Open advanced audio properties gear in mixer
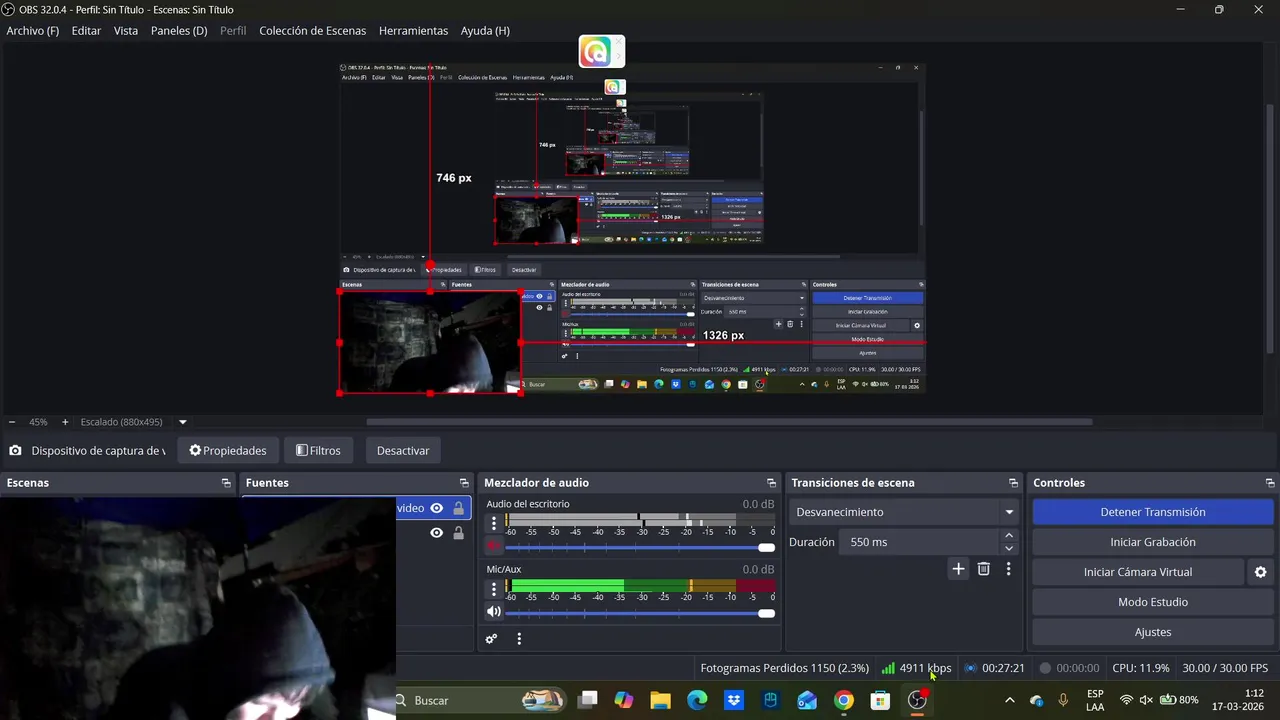The height and width of the screenshot is (720, 1280). tap(491, 639)
